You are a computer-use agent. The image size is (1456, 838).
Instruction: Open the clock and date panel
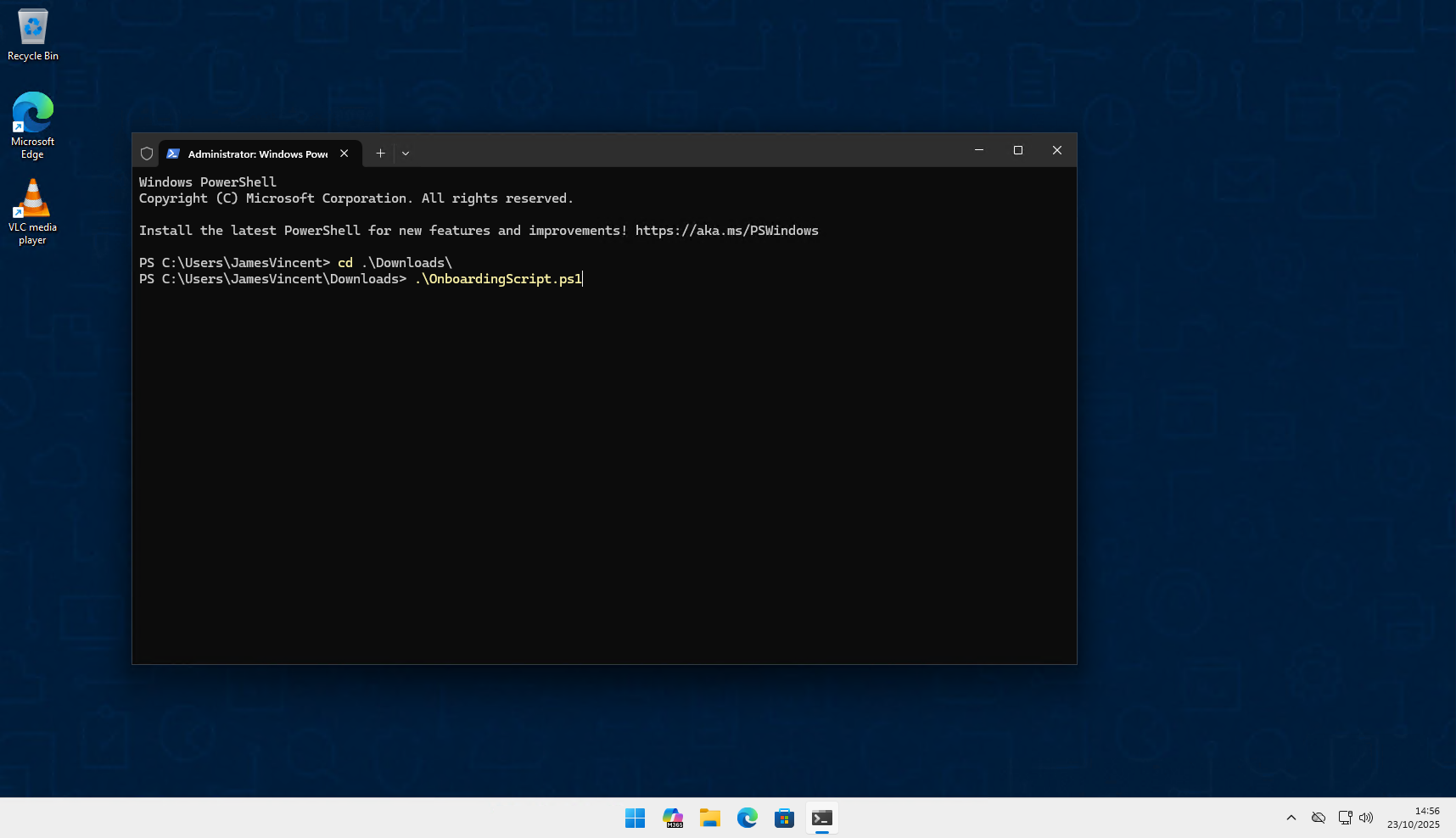click(1414, 818)
